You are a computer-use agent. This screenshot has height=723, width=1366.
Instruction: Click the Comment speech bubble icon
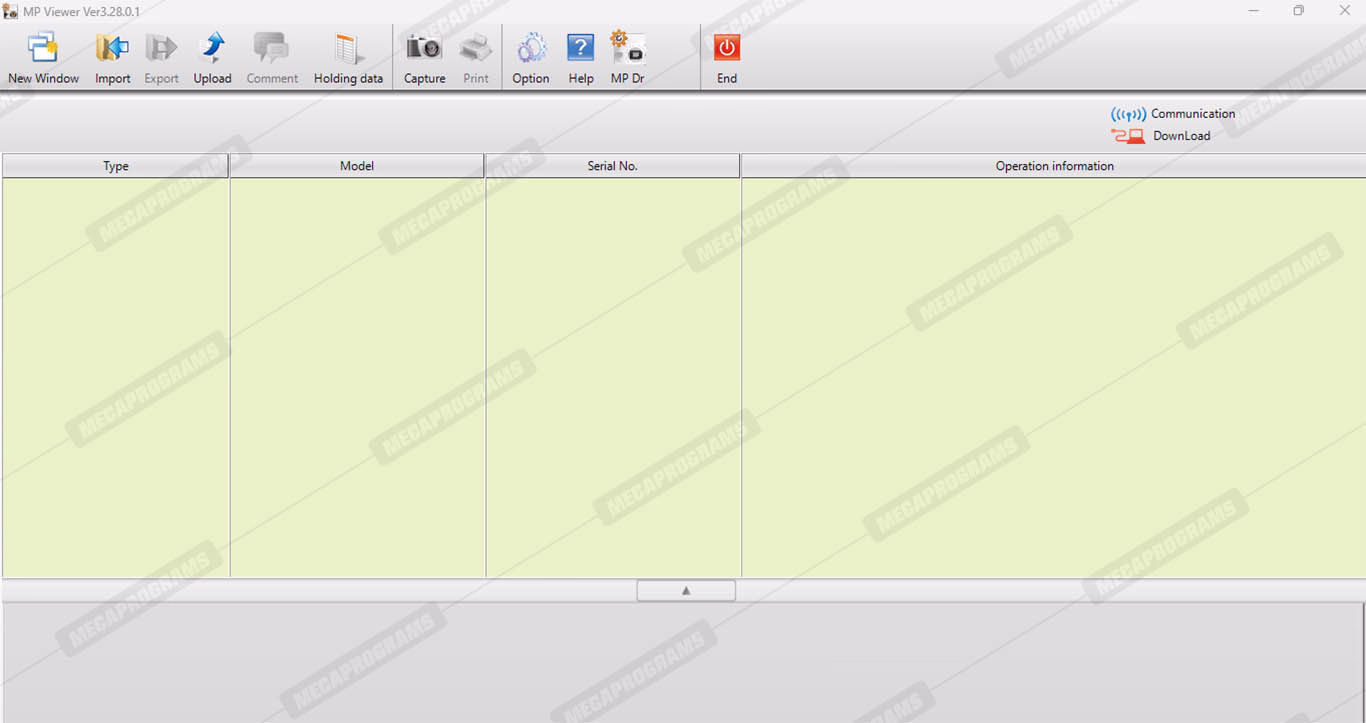coord(271,48)
